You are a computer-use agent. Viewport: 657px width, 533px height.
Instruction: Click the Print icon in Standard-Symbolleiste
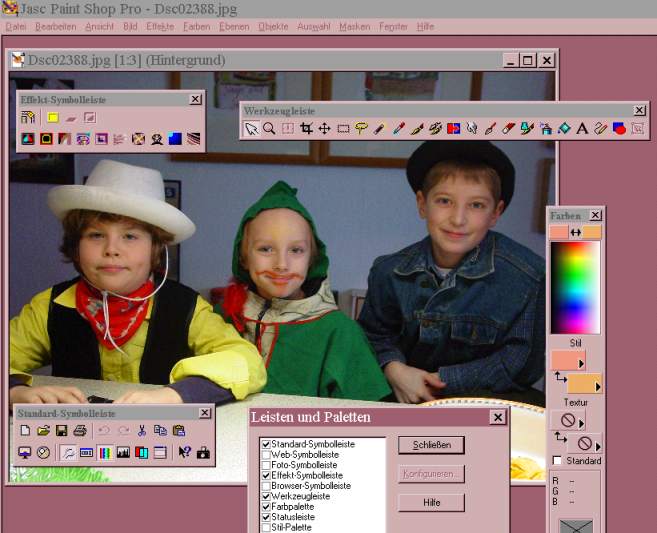click(x=80, y=430)
